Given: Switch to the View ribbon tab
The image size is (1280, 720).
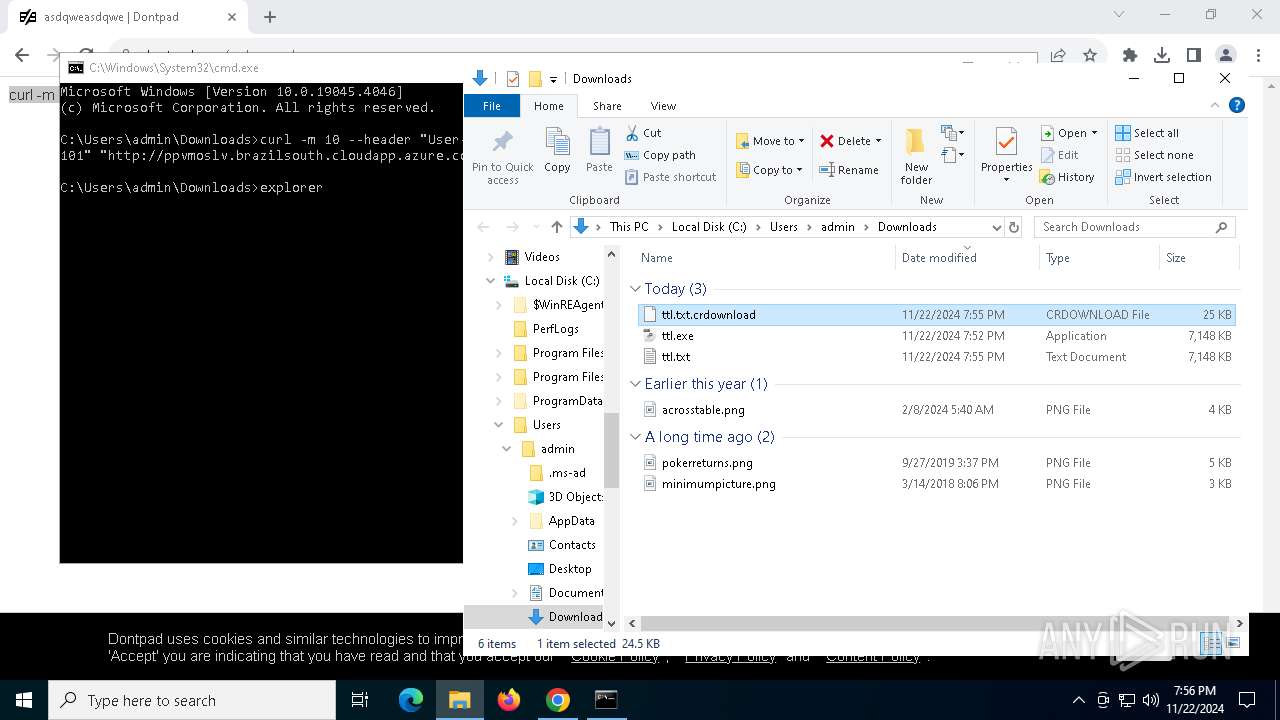Looking at the screenshot, I should click(x=663, y=106).
